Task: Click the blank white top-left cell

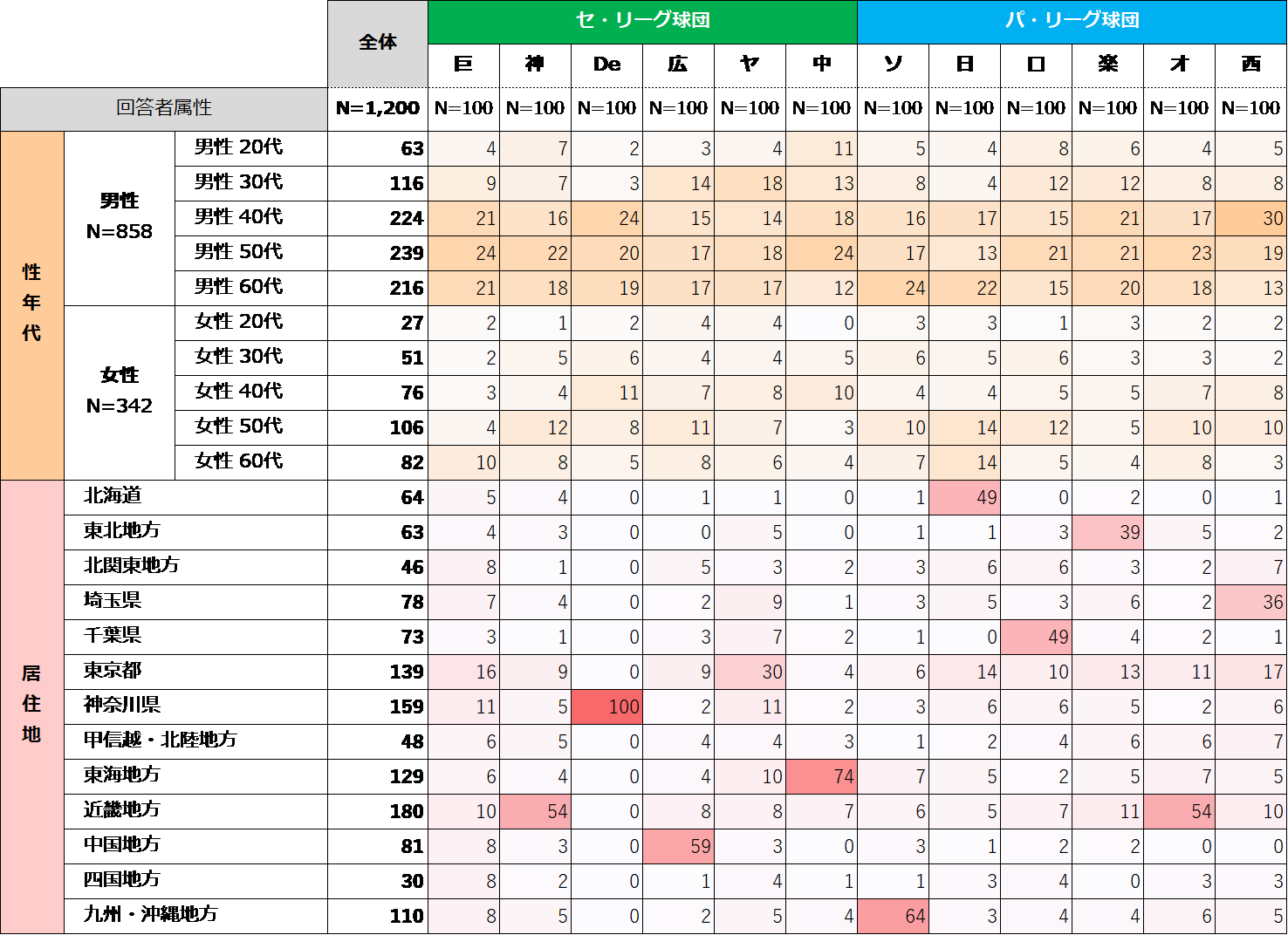Action: click(x=164, y=44)
